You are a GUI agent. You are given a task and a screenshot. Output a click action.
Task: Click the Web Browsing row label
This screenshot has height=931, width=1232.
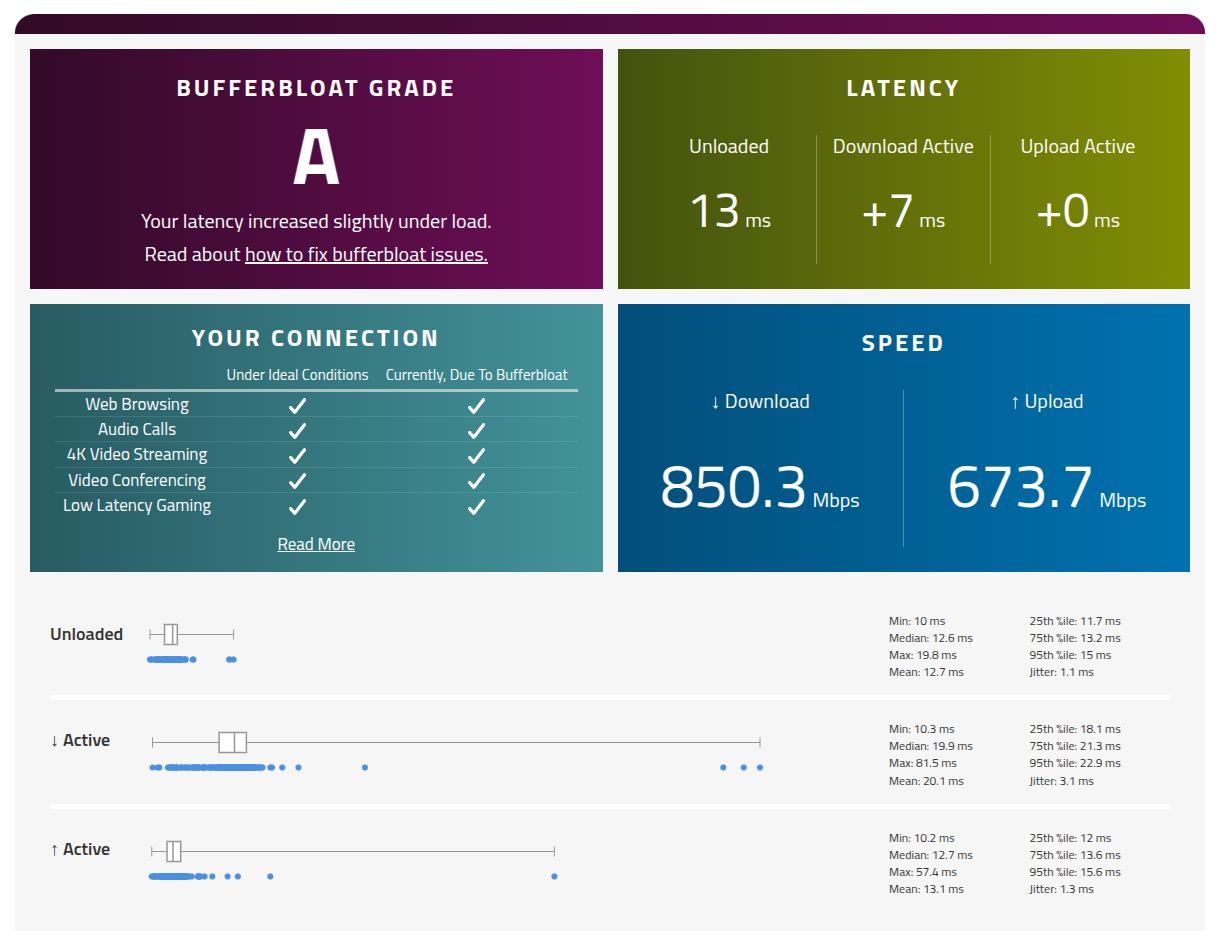point(137,404)
